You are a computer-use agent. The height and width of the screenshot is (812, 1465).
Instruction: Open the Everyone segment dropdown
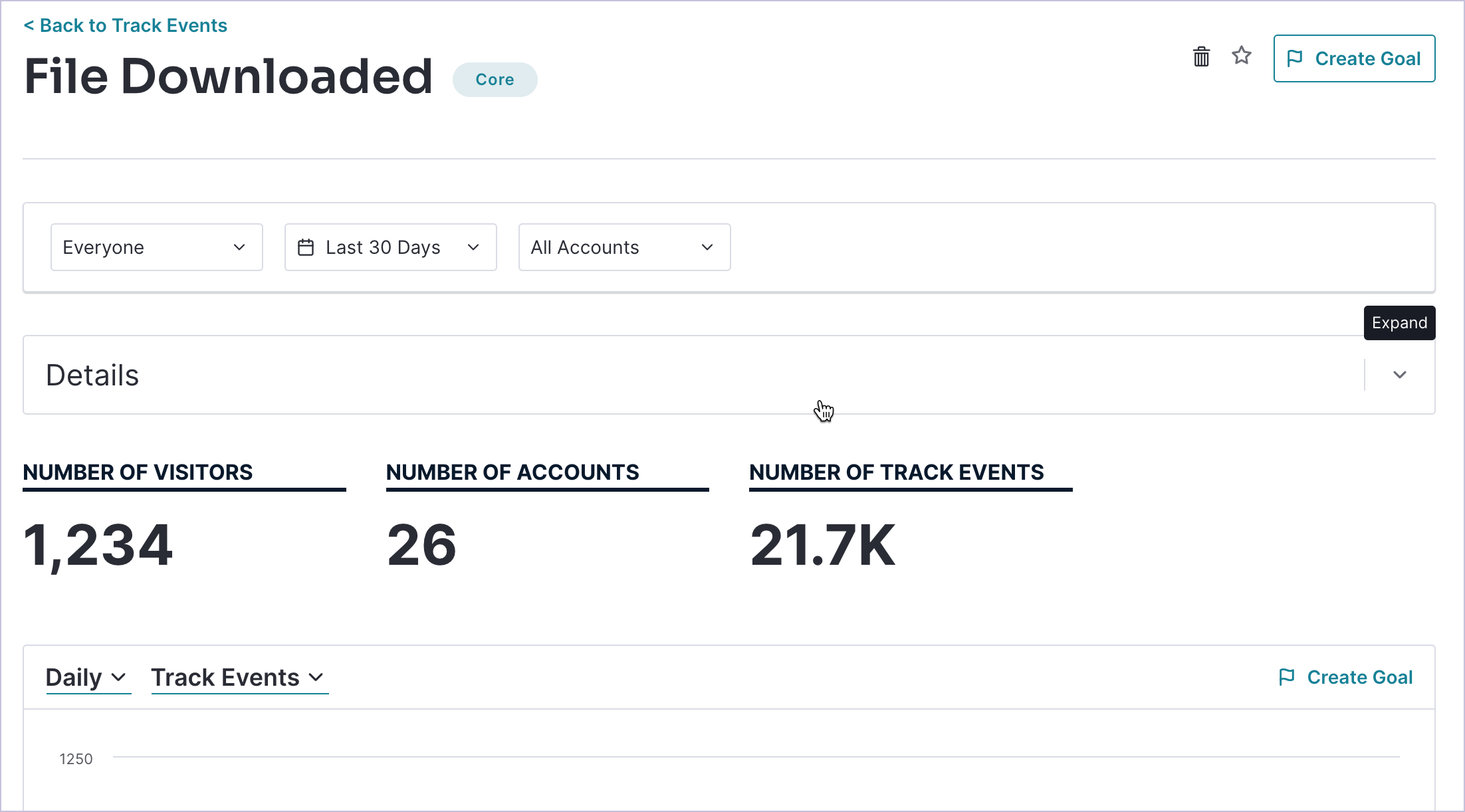156,247
